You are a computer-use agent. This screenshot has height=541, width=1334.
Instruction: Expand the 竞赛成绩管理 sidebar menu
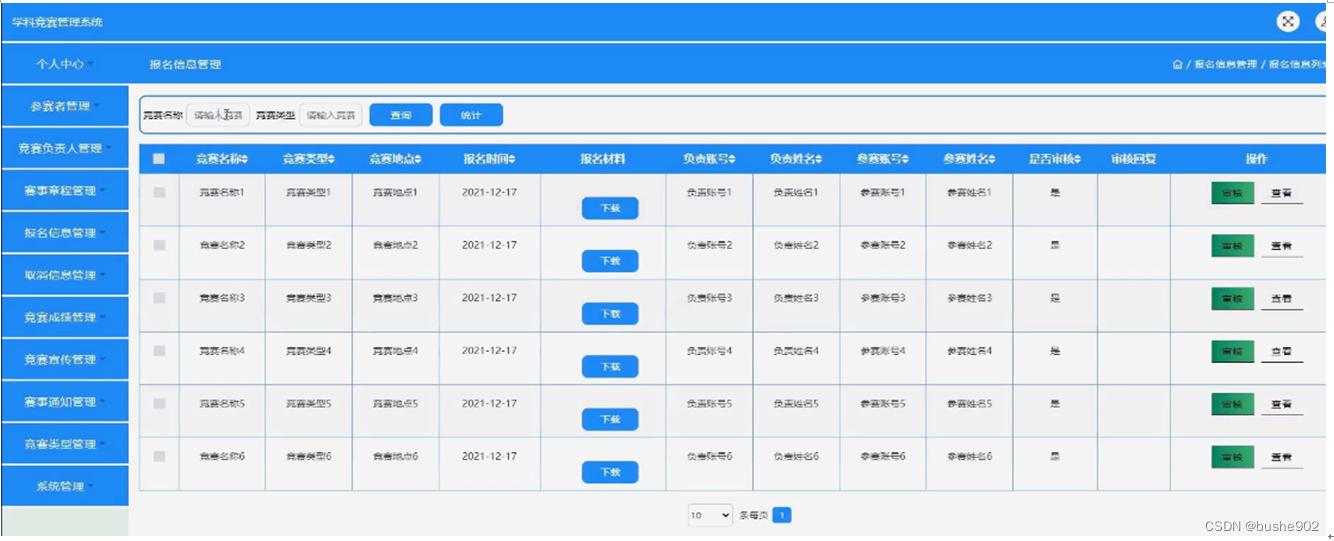65,317
